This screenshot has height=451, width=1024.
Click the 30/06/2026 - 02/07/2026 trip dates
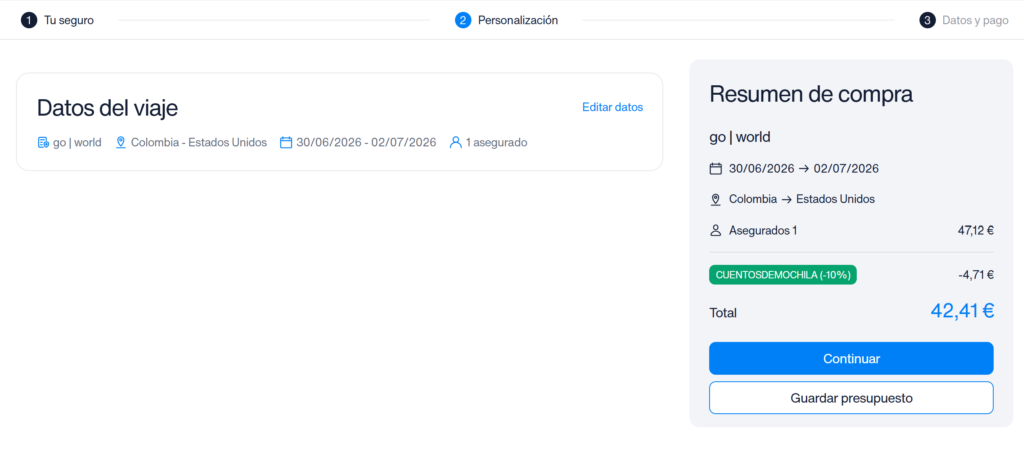click(366, 142)
